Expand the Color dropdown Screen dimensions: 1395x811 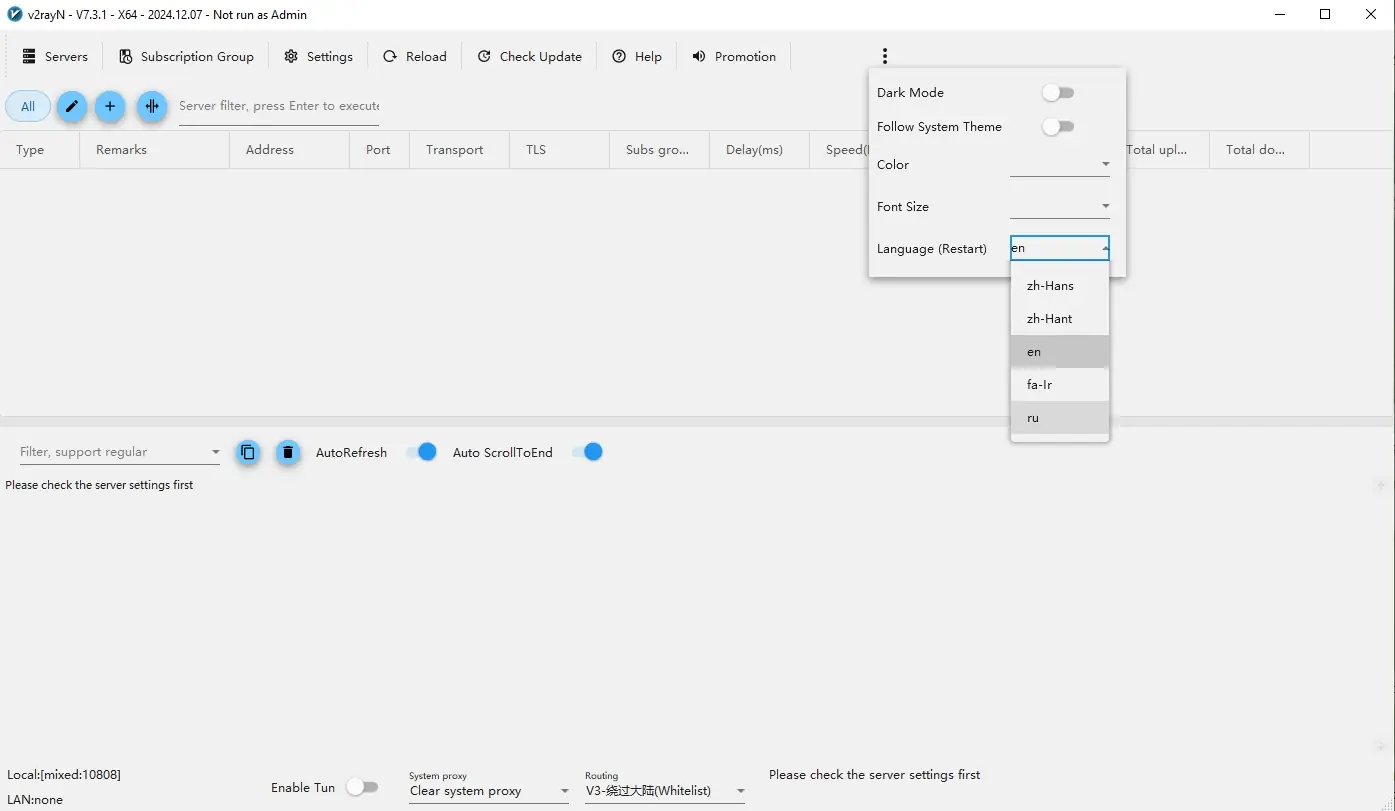click(x=1060, y=165)
